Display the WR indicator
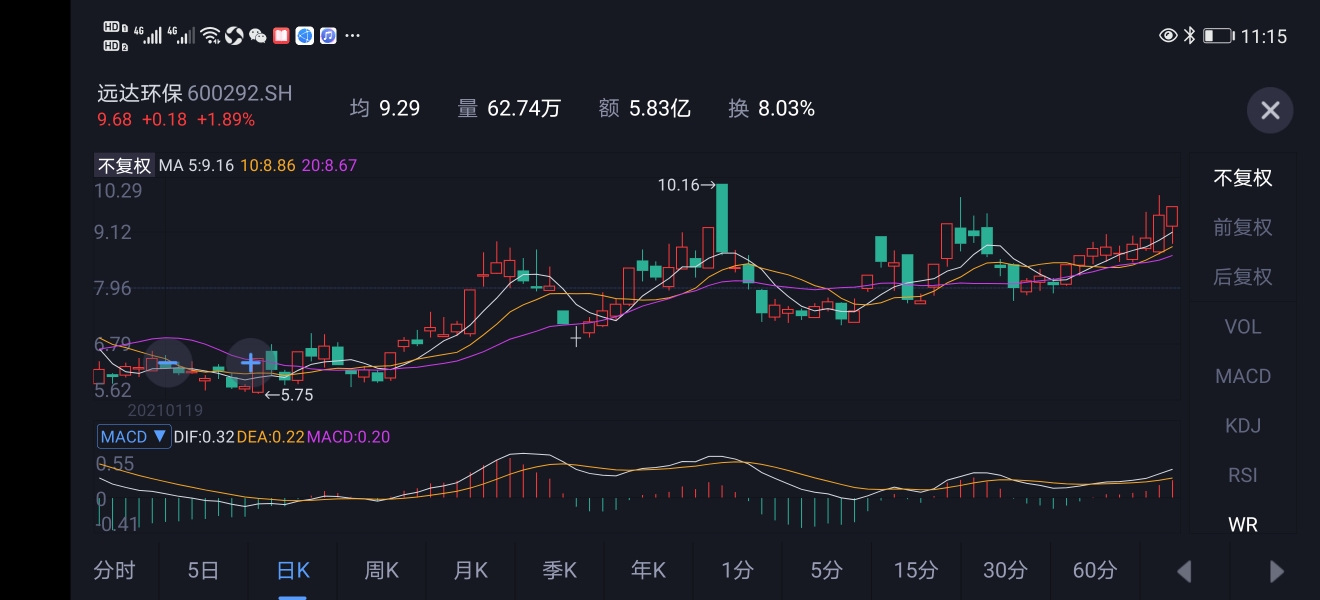Screen dimensions: 1320x600 (1242, 524)
